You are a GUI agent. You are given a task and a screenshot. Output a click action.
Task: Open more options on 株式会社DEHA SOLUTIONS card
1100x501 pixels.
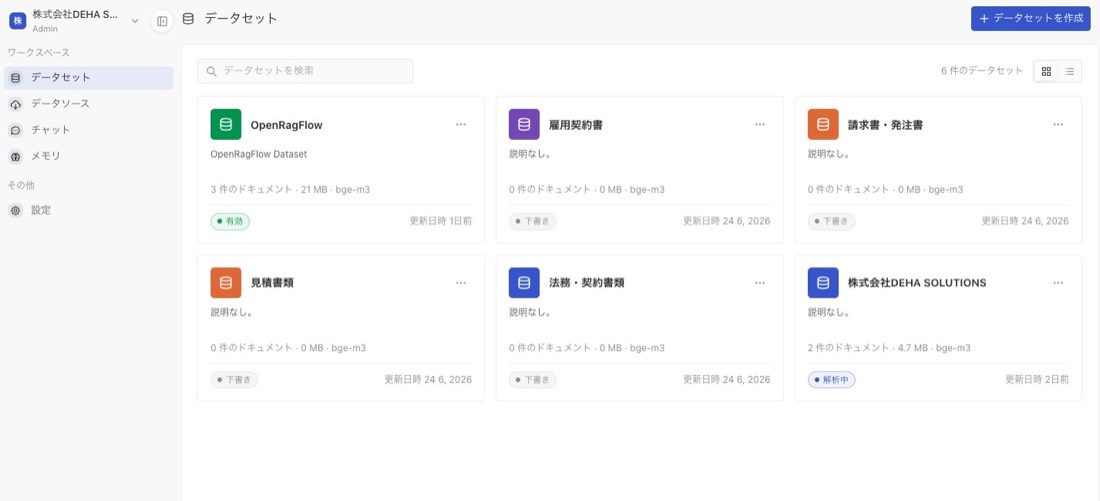point(1058,283)
